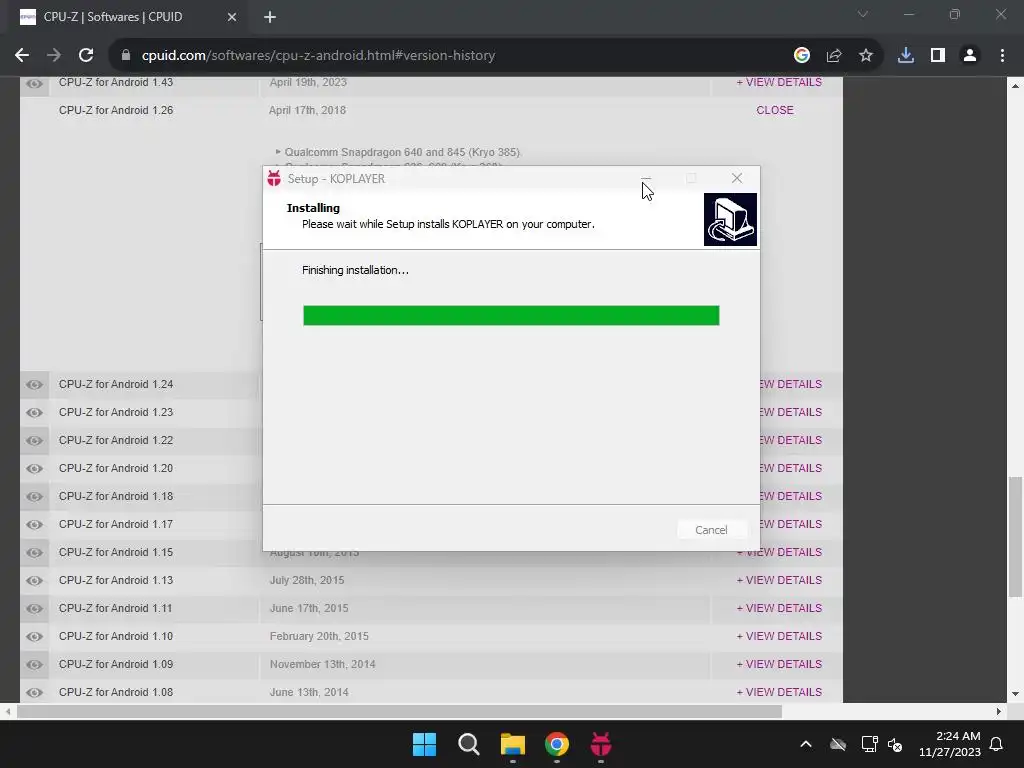Expand View Details for version 1.13
The image size is (1024, 768).
coord(779,581)
